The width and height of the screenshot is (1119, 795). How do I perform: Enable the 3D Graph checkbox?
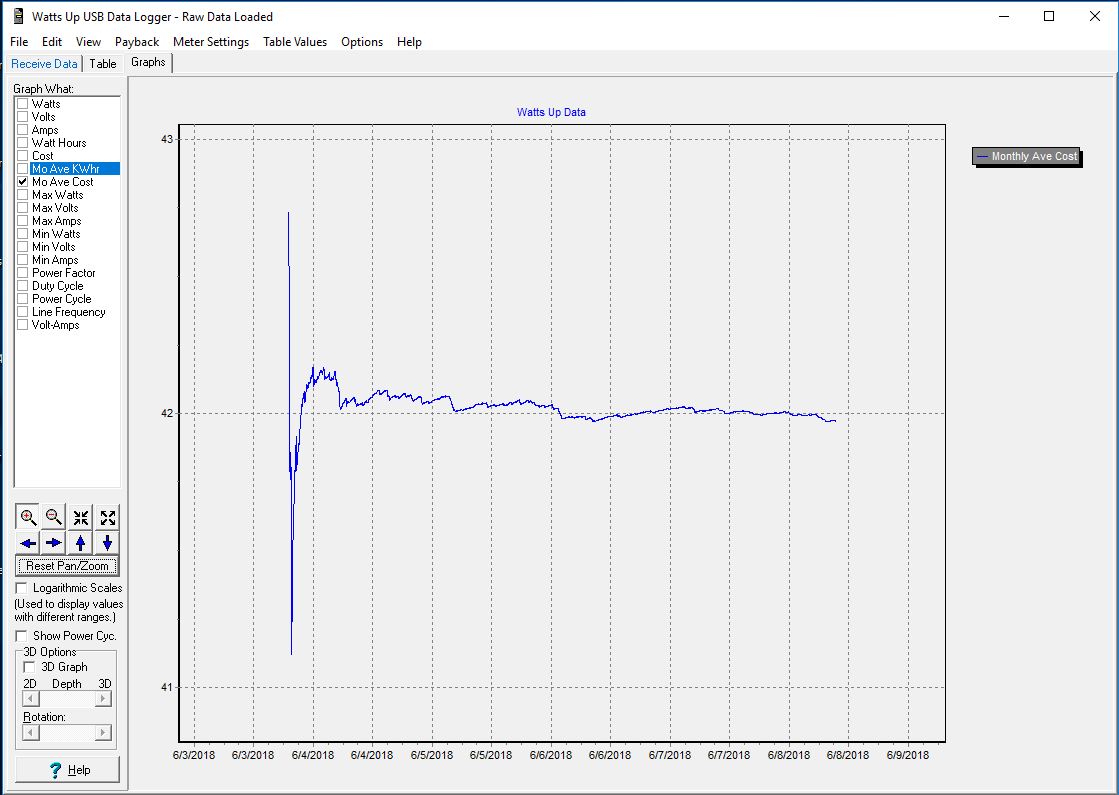pos(29,667)
